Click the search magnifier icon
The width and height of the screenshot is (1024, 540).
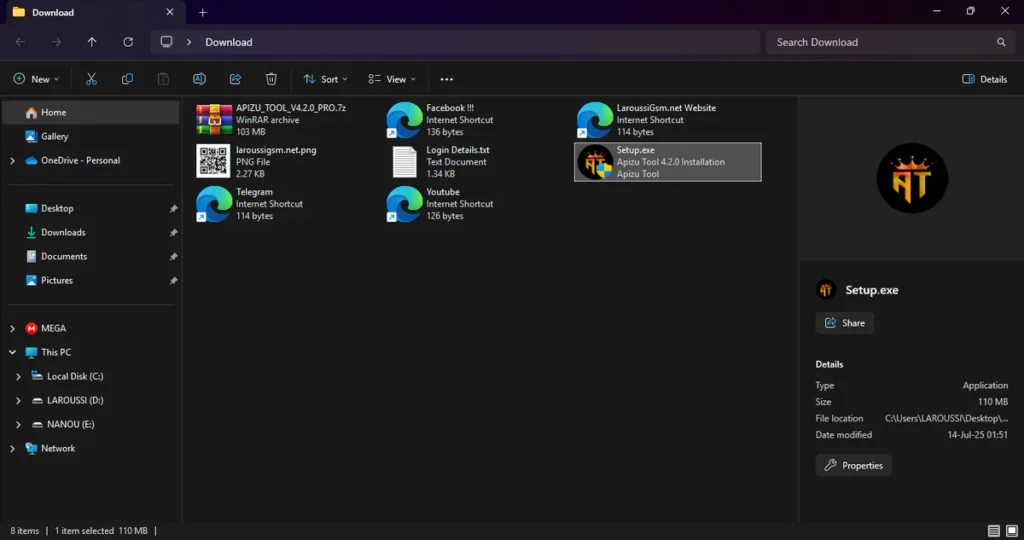point(1001,42)
